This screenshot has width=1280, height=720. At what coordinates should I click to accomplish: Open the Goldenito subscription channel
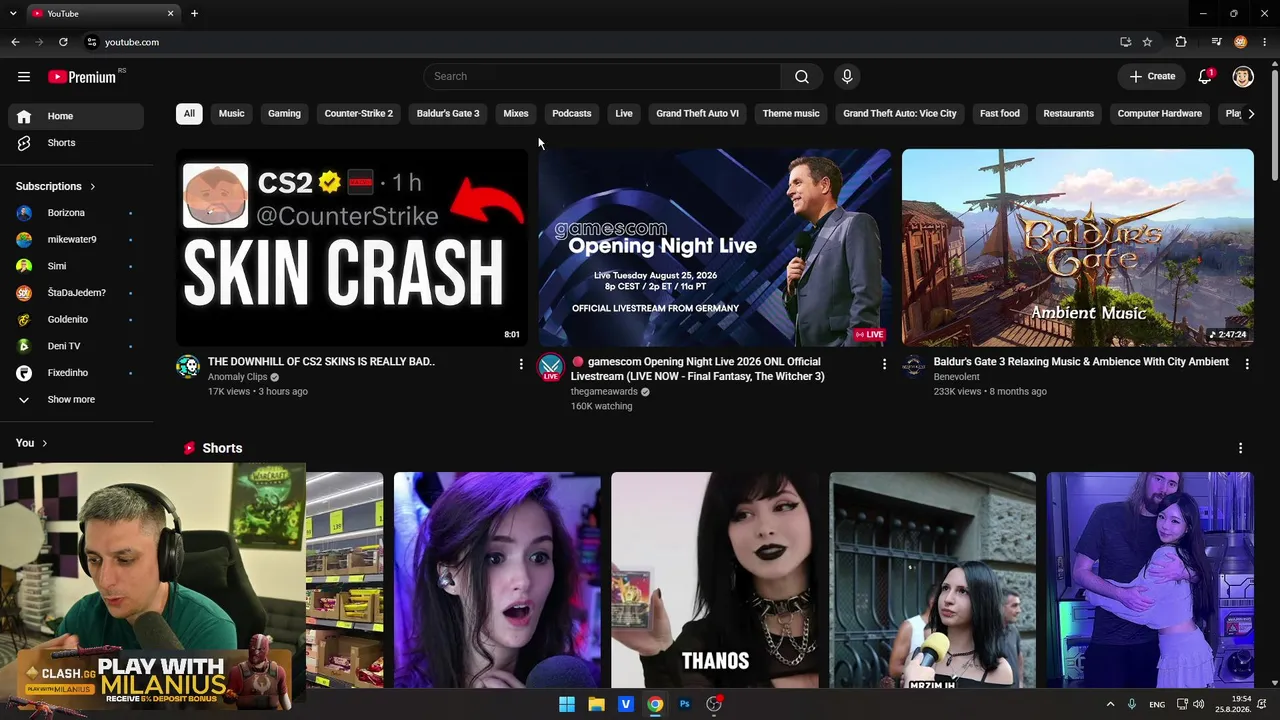76,320
